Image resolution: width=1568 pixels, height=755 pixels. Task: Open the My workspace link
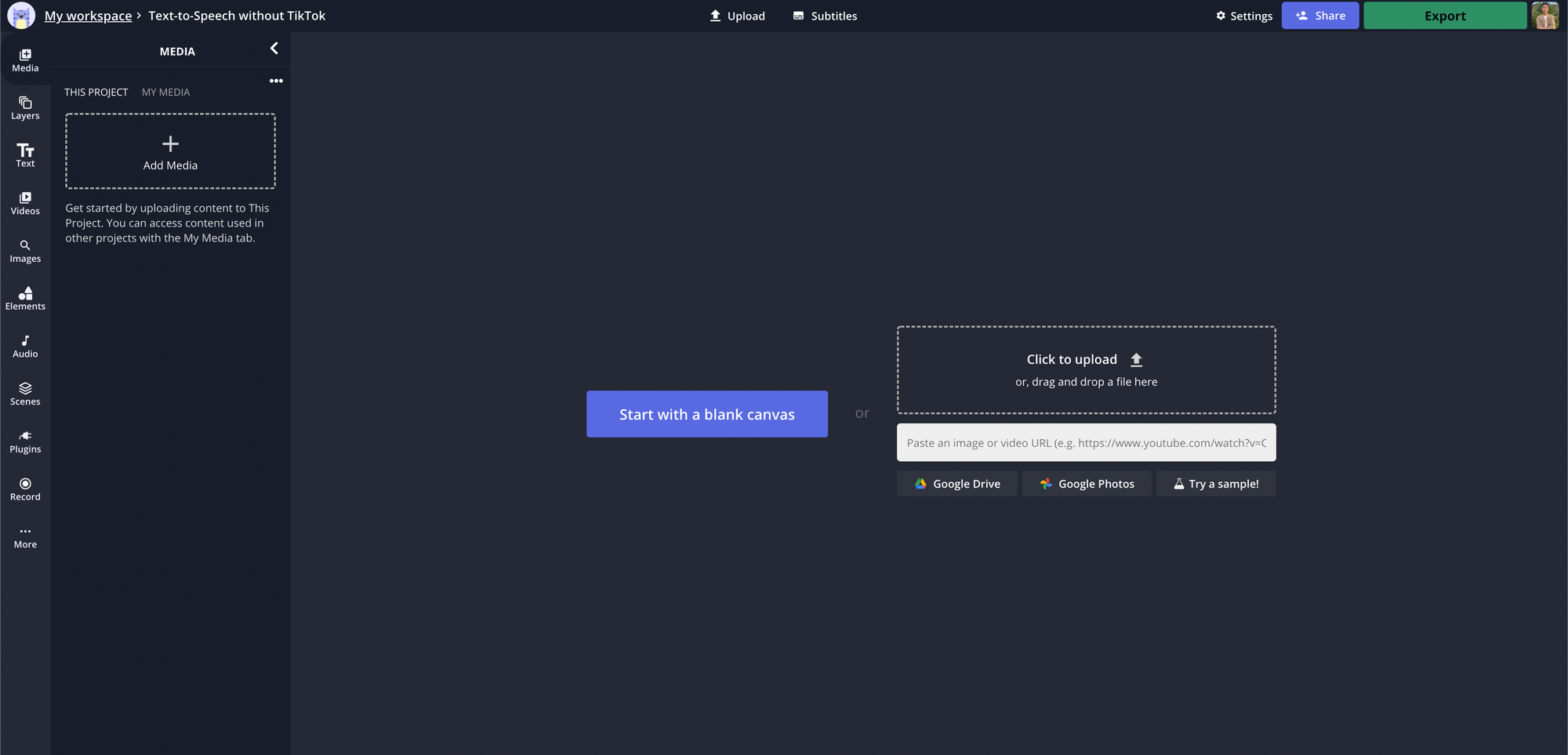pos(88,16)
